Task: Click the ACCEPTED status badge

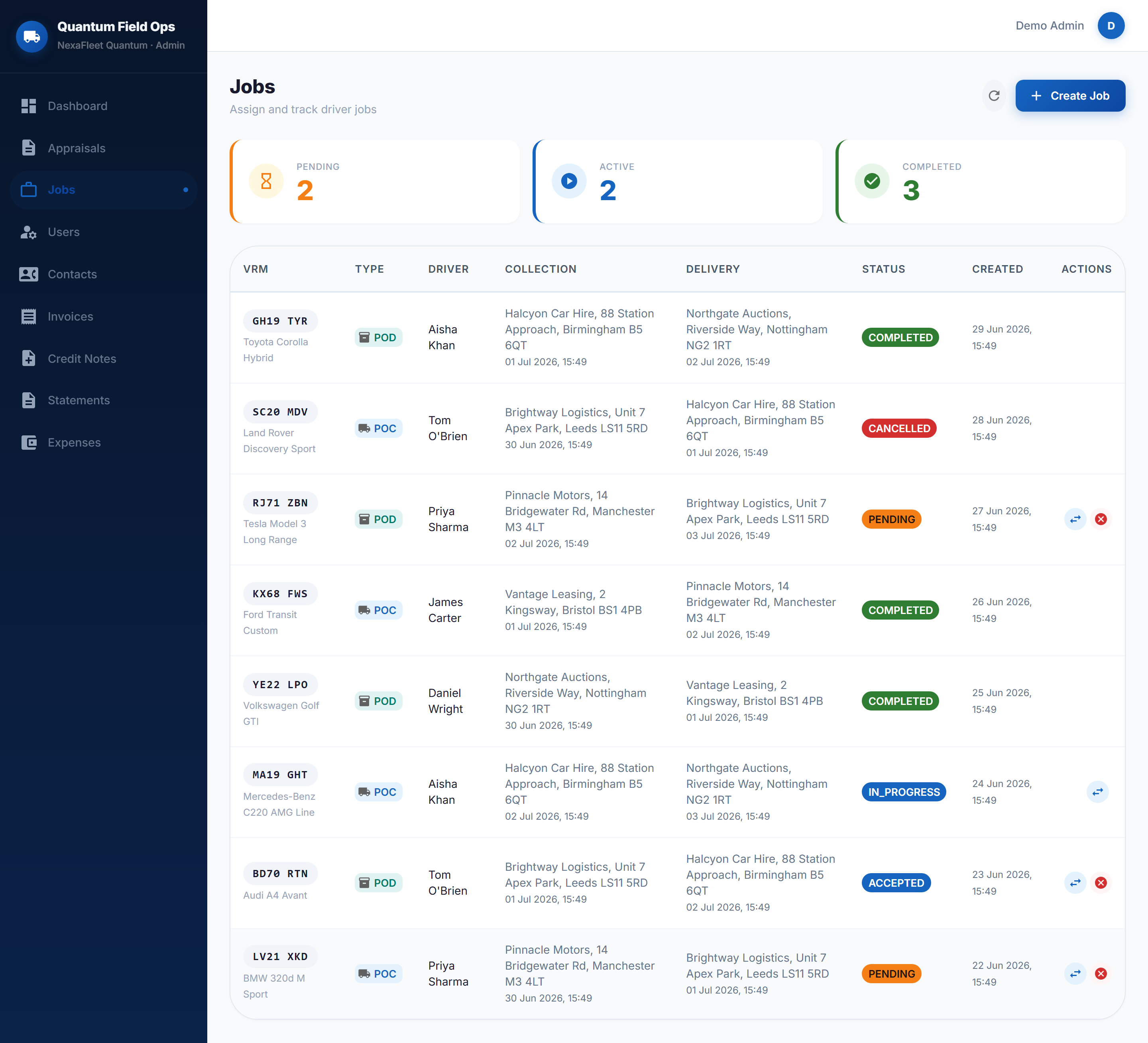Action: (x=896, y=882)
